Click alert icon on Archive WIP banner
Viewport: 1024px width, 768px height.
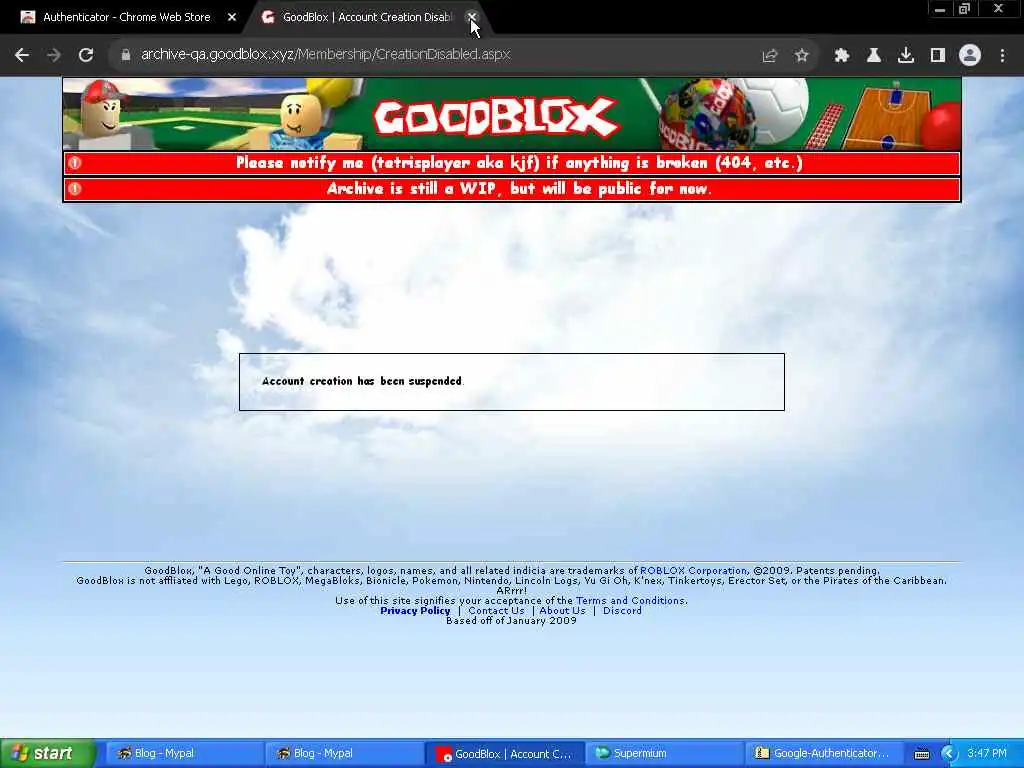pos(75,189)
